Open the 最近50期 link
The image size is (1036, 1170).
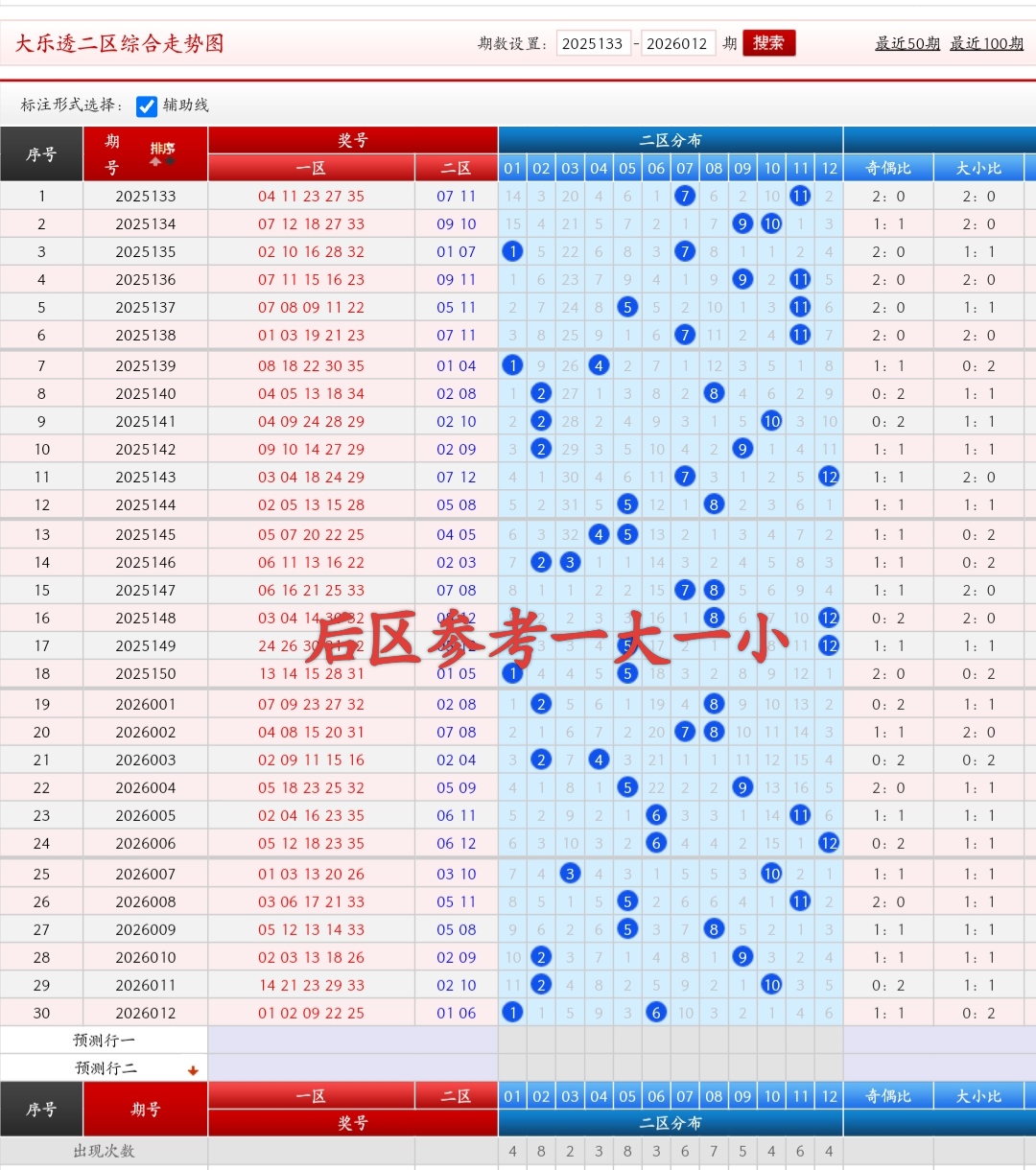point(906,44)
